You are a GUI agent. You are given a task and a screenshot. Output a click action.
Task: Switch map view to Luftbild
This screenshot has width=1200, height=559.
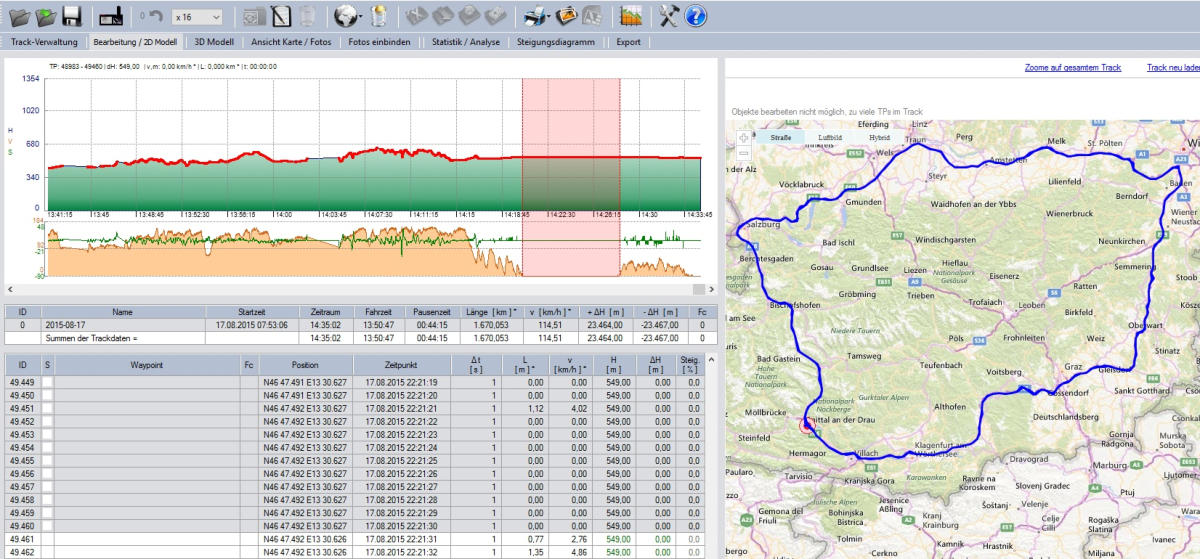click(830, 137)
